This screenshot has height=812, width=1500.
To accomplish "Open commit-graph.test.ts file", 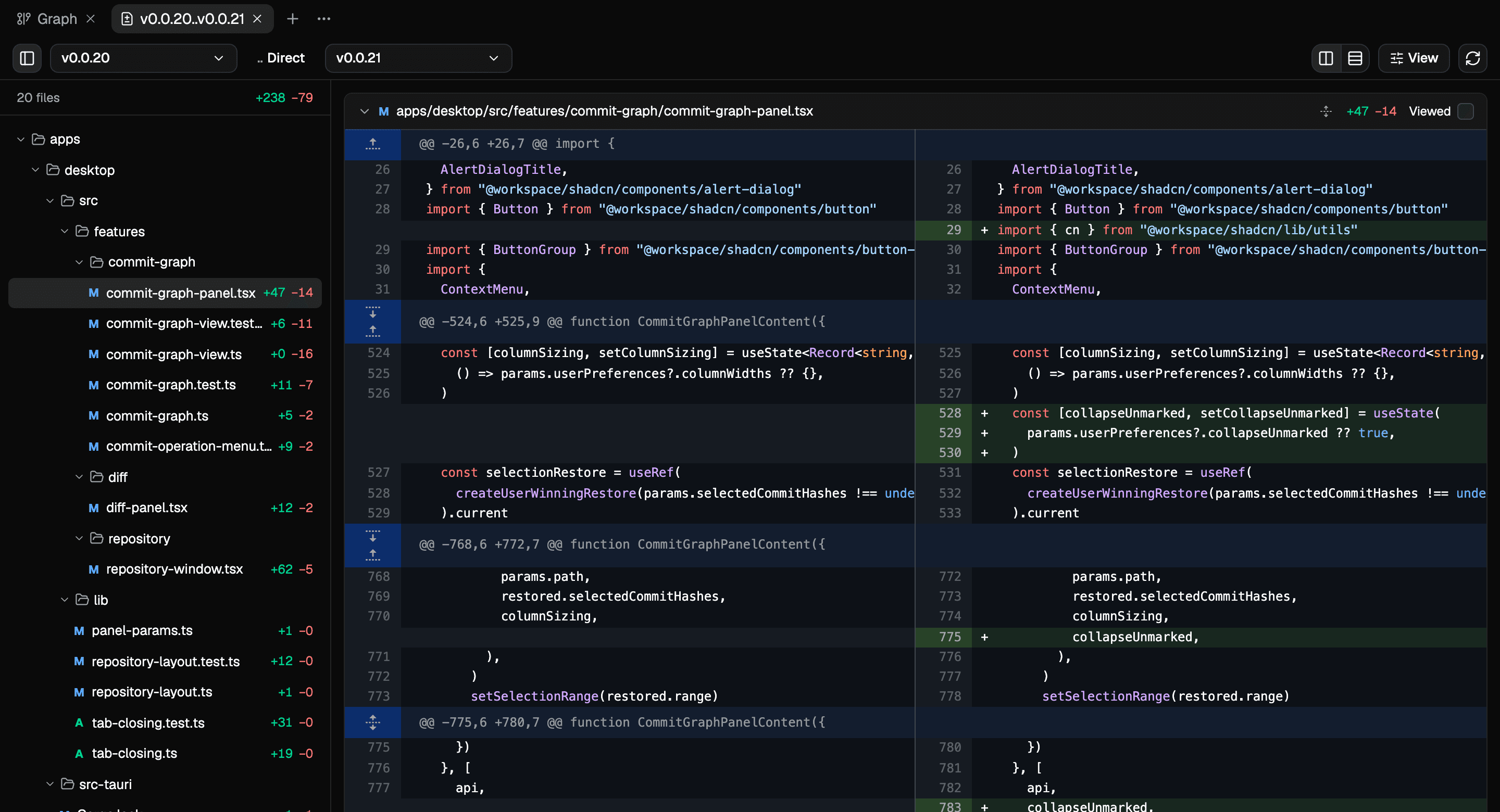I will [x=166, y=385].
